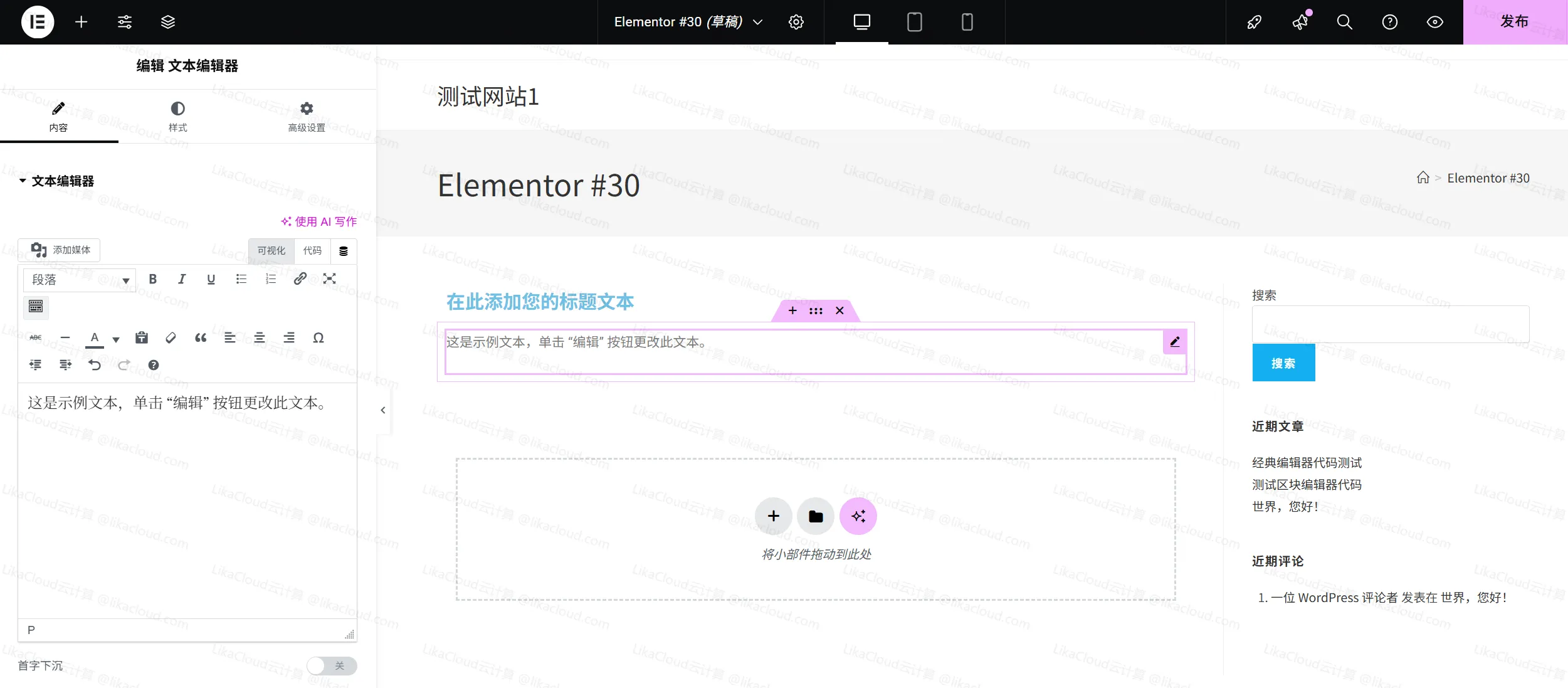This screenshot has height=688, width=1568.
Task: Switch to the 代码 editor tab
Action: click(313, 251)
